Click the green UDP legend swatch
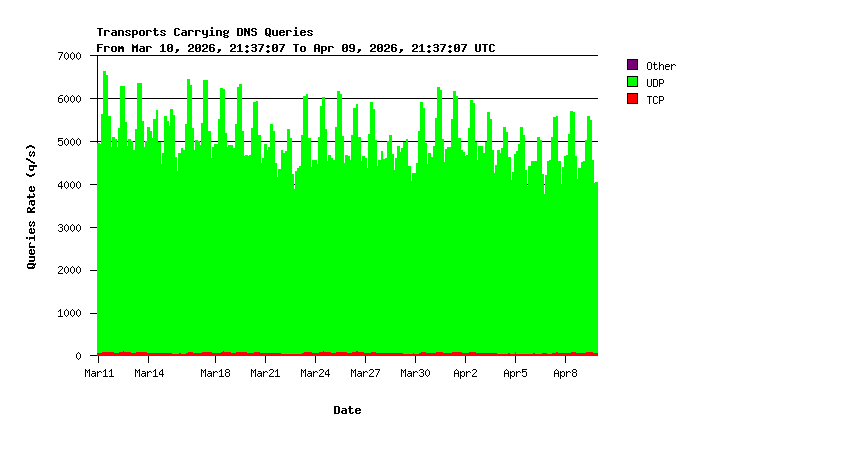This screenshot has height=450, width=850. (632, 82)
